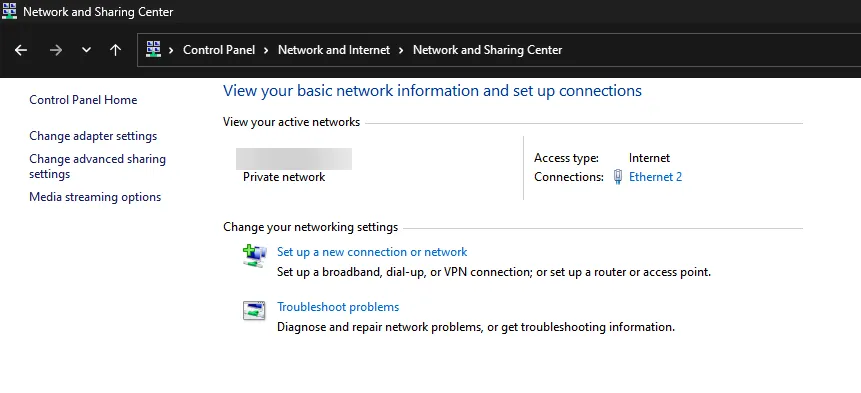Open Control Panel Home link
This screenshot has height=393, width=861.
[83, 100]
